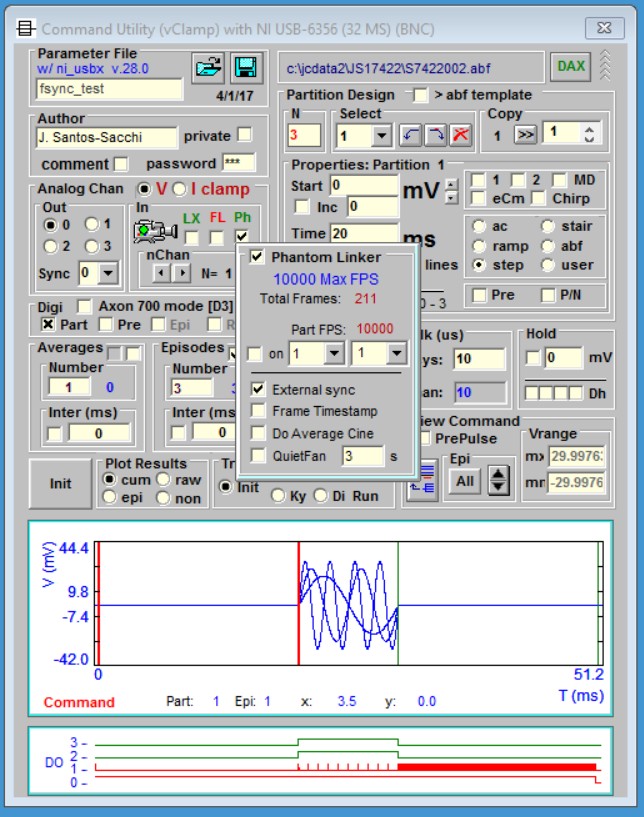The image size is (644, 817).
Task: Select Out channel 3 radio
Action: point(92,246)
